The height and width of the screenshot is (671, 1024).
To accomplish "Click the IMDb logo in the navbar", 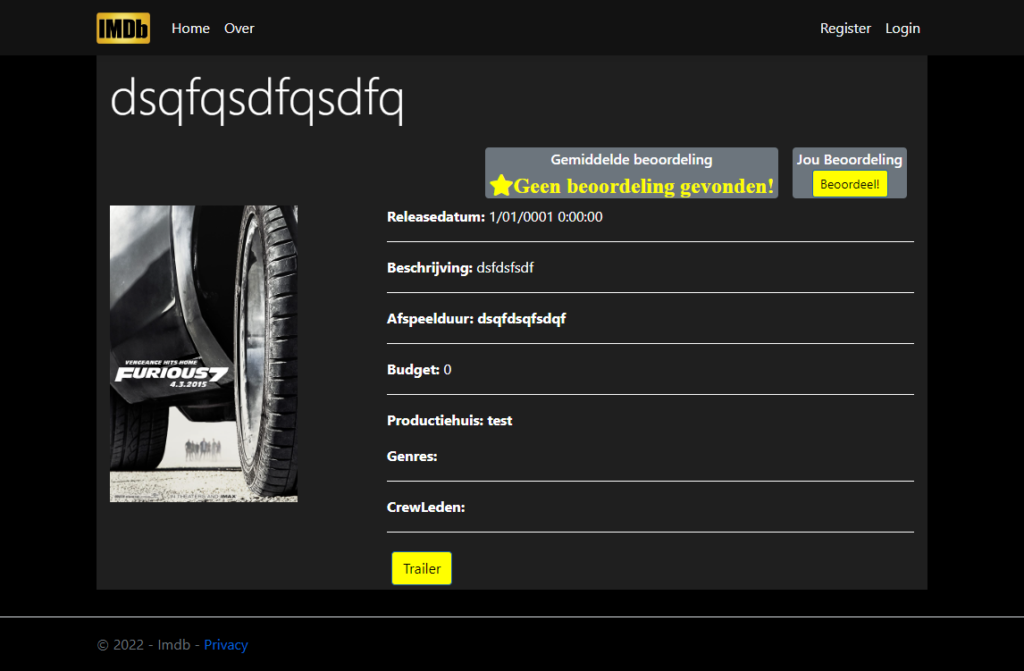I will (123, 28).
